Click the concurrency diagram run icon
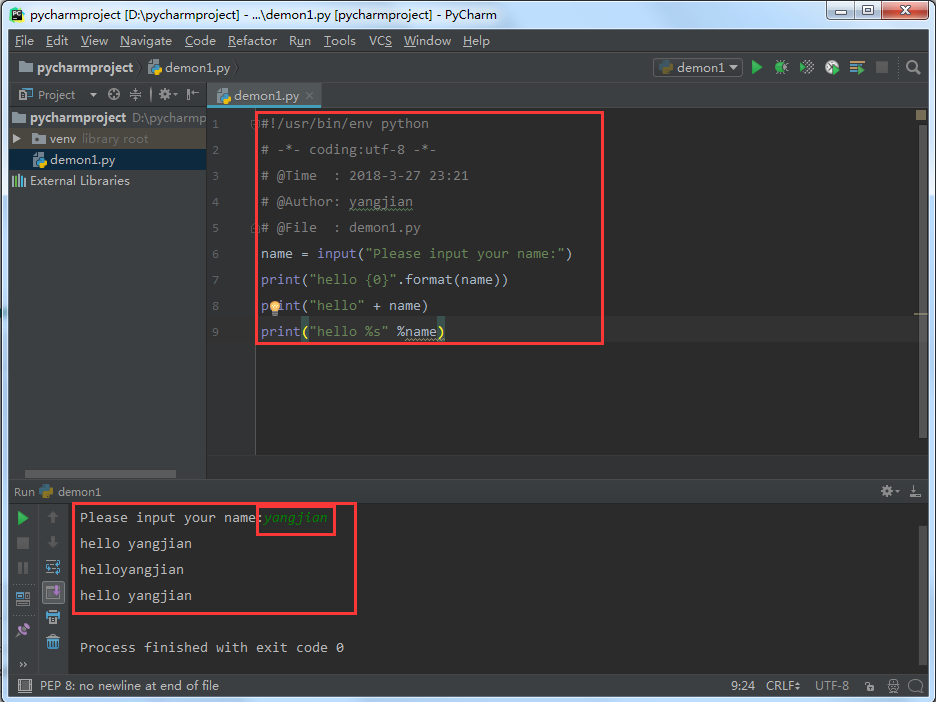The width and height of the screenshot is (936, 702). point(857,67)
